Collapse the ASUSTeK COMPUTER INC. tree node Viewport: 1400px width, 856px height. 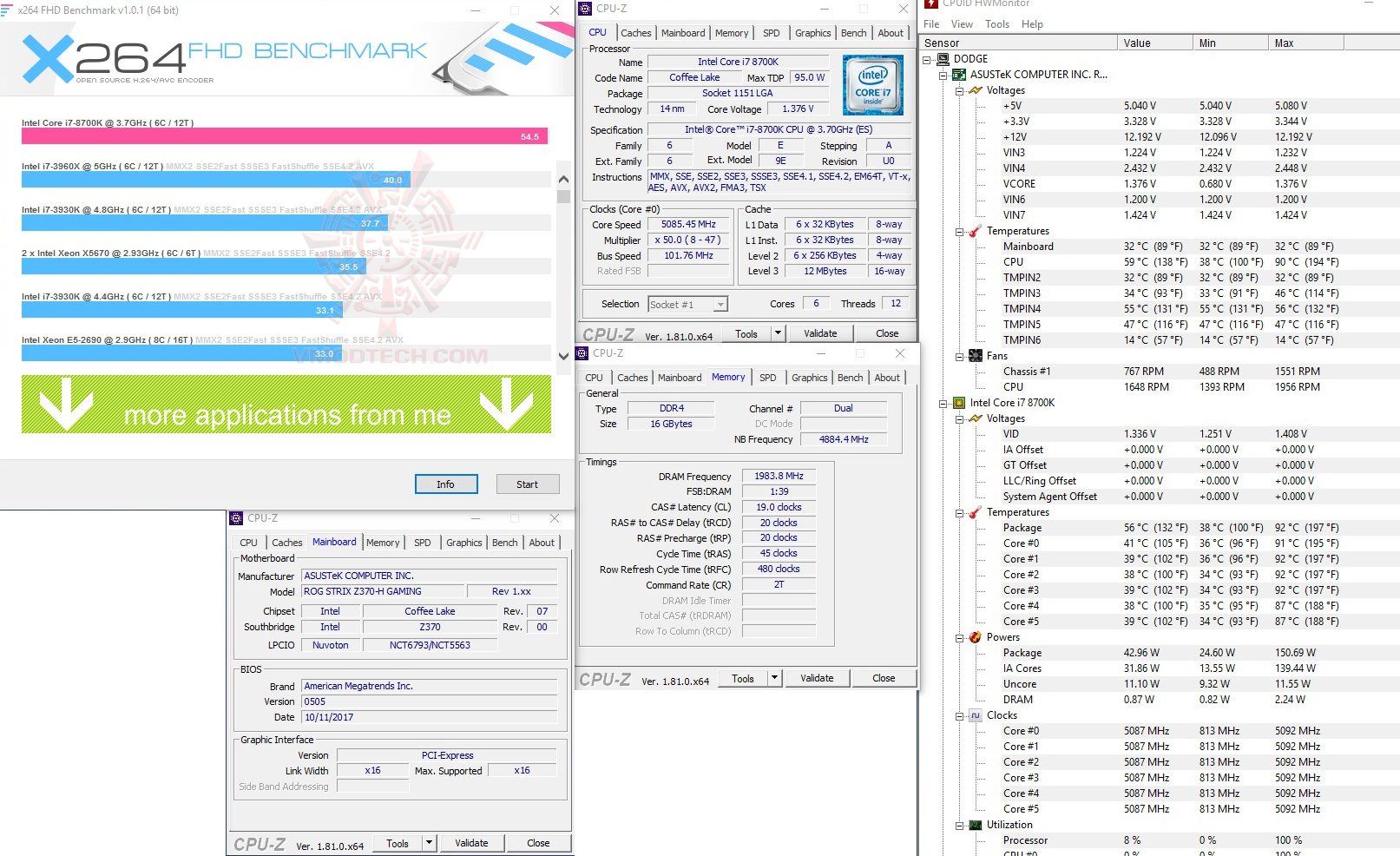tap(943, 75)
